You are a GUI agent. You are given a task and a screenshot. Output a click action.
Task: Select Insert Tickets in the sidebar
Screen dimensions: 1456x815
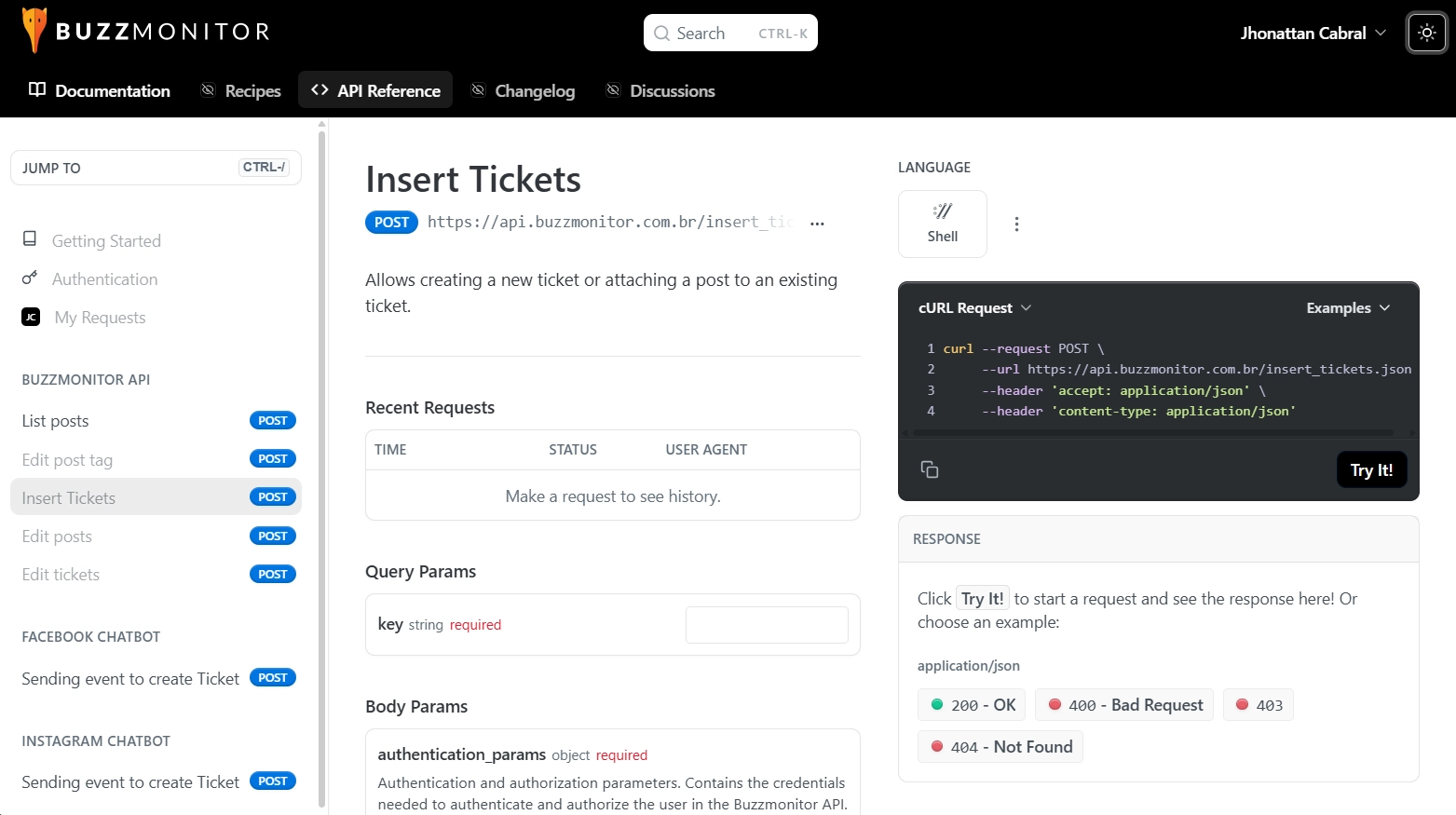[x=156, y=497]
